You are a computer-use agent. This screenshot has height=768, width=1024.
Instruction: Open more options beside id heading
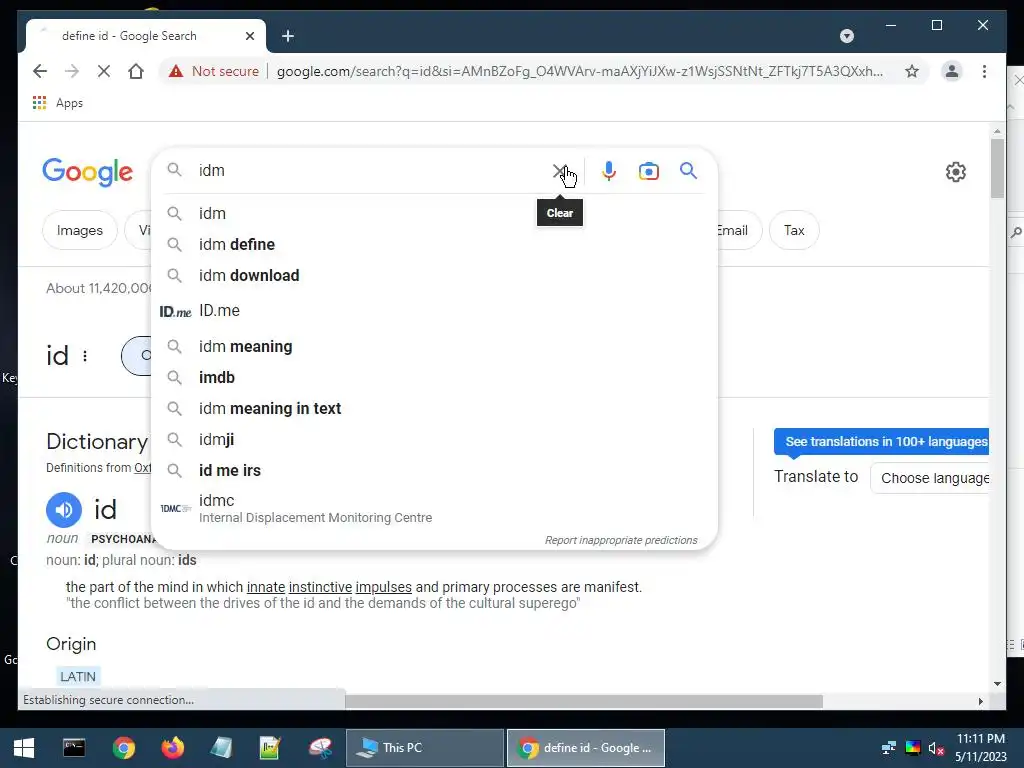(x=85, y=356)
